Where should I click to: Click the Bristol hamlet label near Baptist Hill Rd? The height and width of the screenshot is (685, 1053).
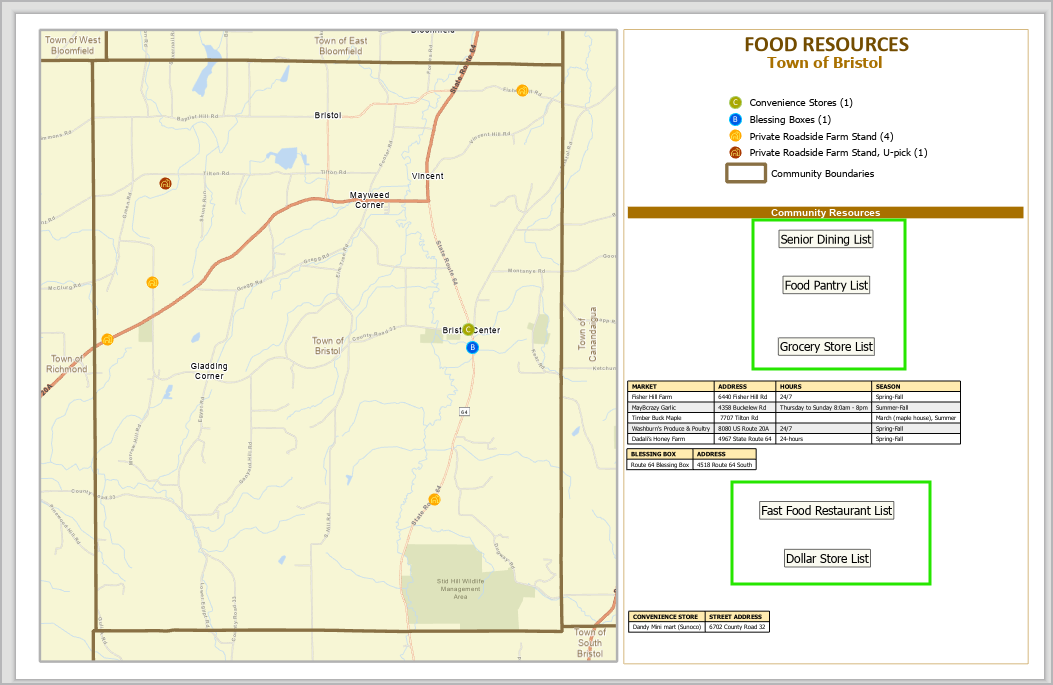[328, 116]
